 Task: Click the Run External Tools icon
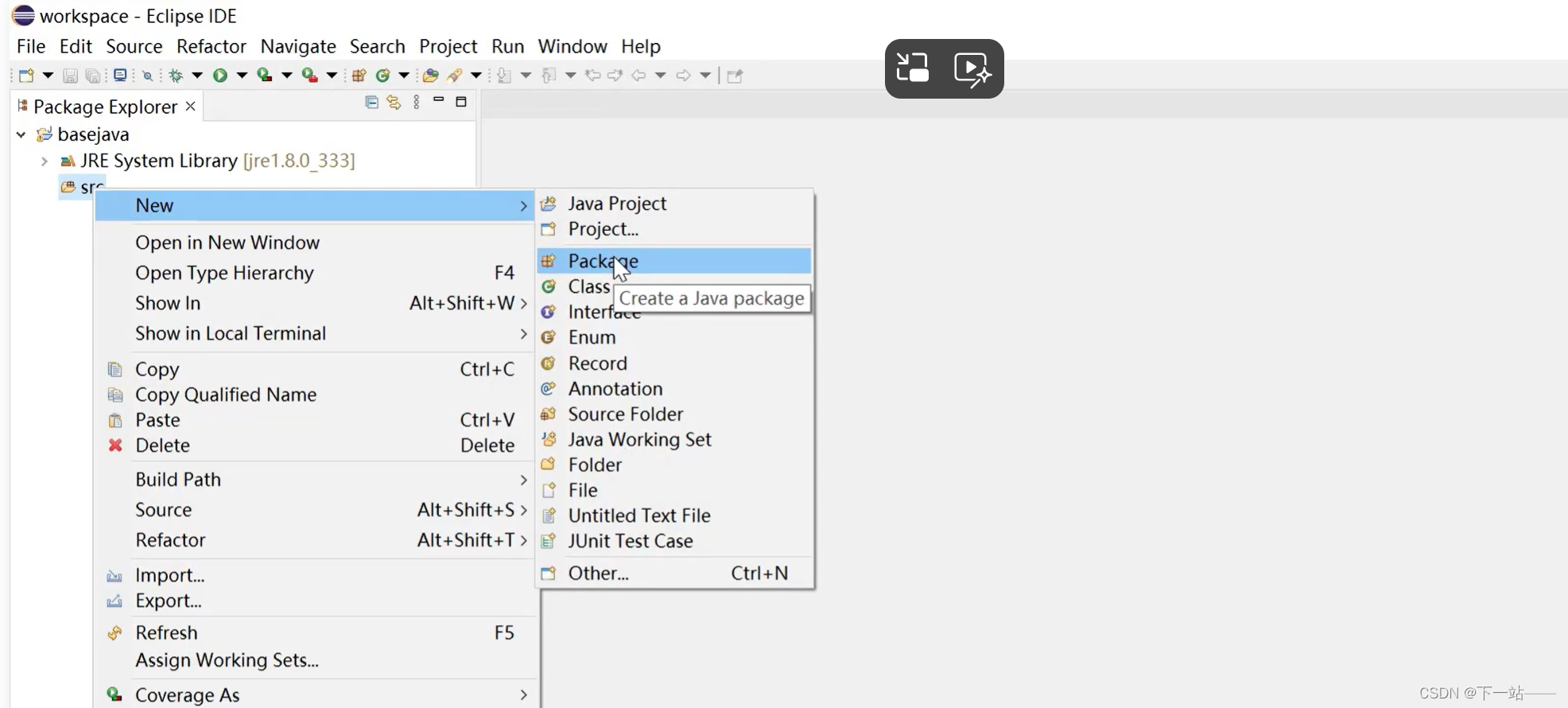click(310, 76)
